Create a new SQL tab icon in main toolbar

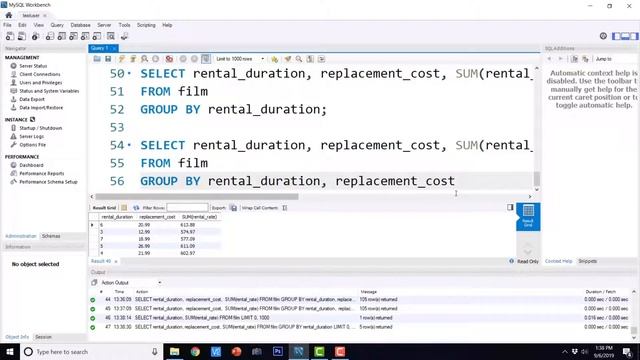click(x=10, y=36)
